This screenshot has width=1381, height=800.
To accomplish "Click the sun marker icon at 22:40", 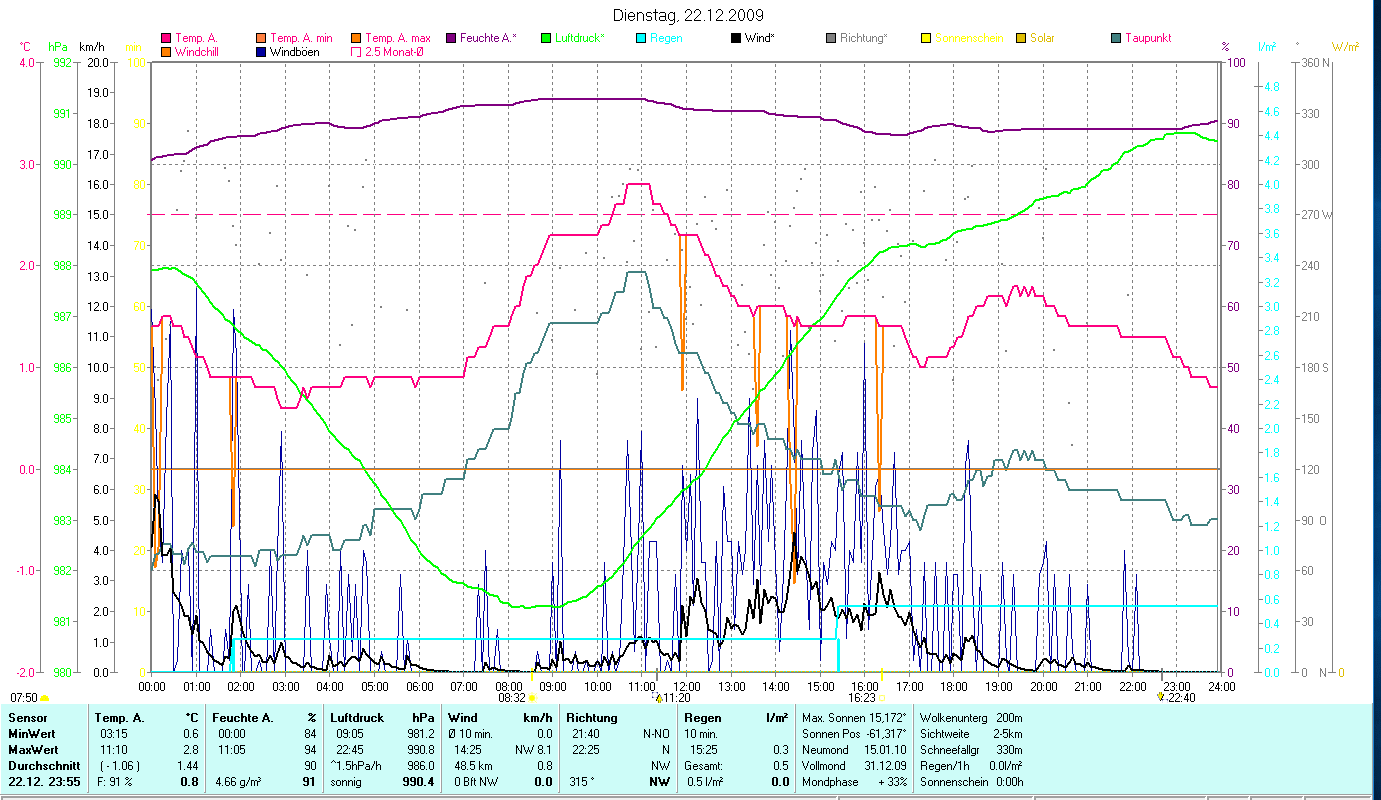I will point(1160,696).
